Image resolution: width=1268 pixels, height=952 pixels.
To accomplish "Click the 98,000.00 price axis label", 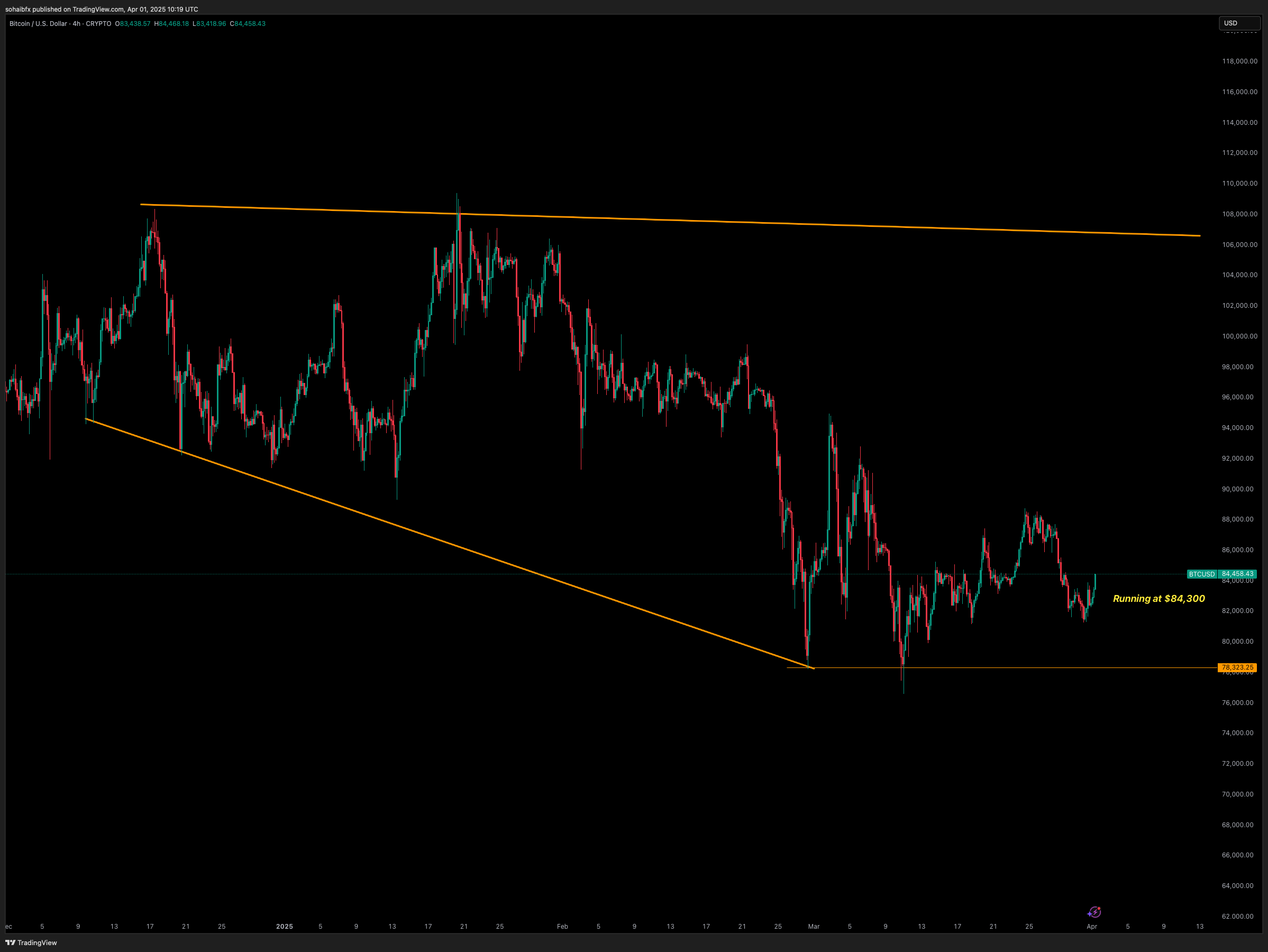I will click(1238, 367).
